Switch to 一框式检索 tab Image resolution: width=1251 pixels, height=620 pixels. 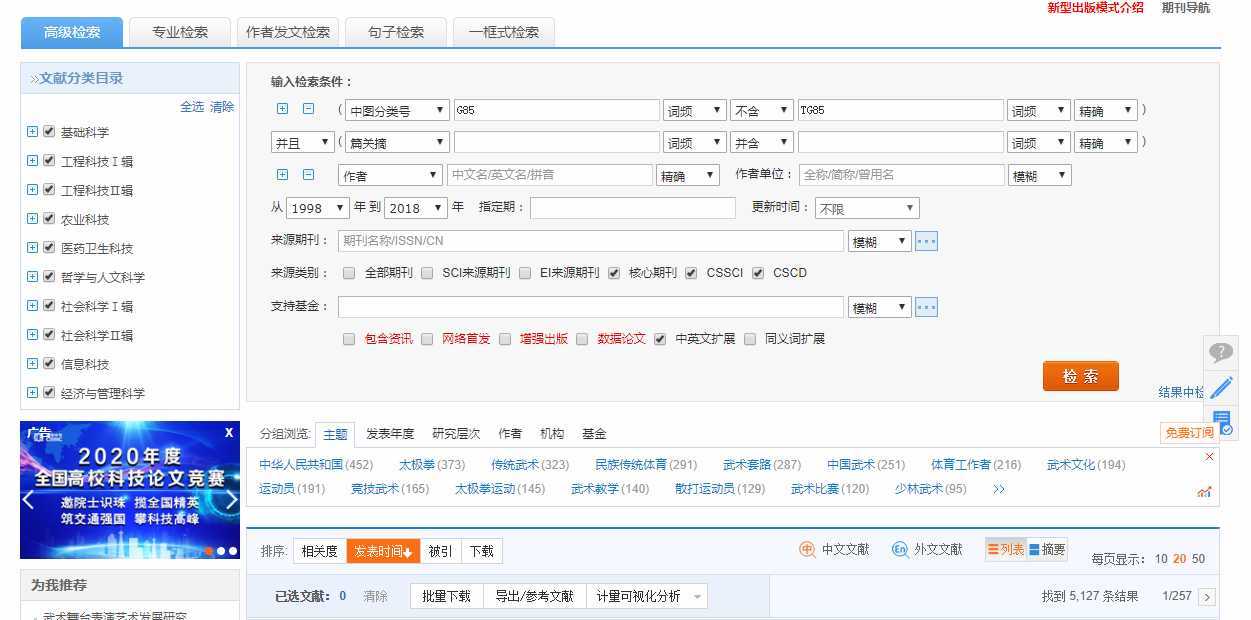coord(504,32)
